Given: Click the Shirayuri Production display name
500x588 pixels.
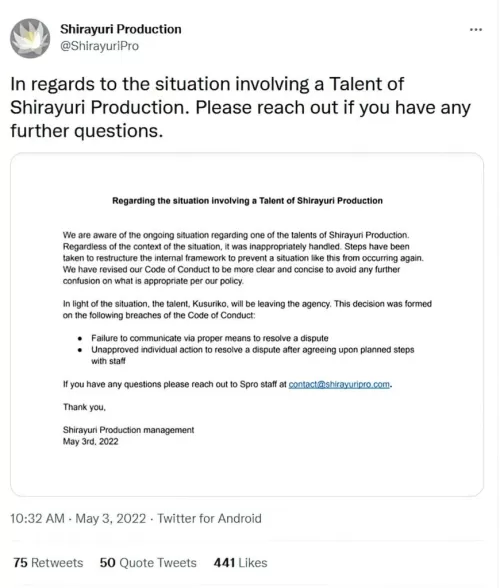Looking at the screenshot, I should (x=121, y=29).
